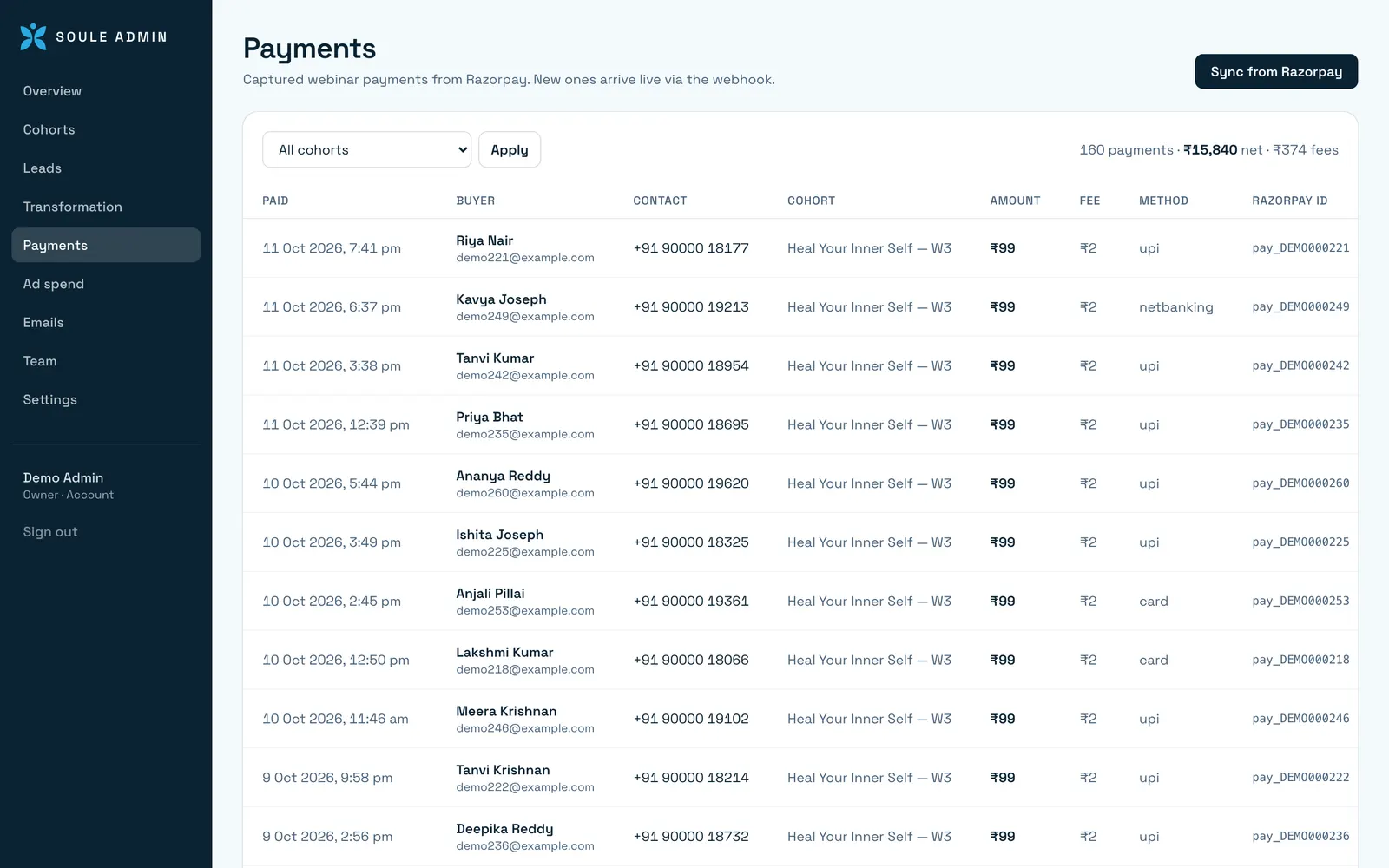Click phone +91 90000 18695
The width and height of the screenshot is (1389, 868).
(x=691, y=424)
